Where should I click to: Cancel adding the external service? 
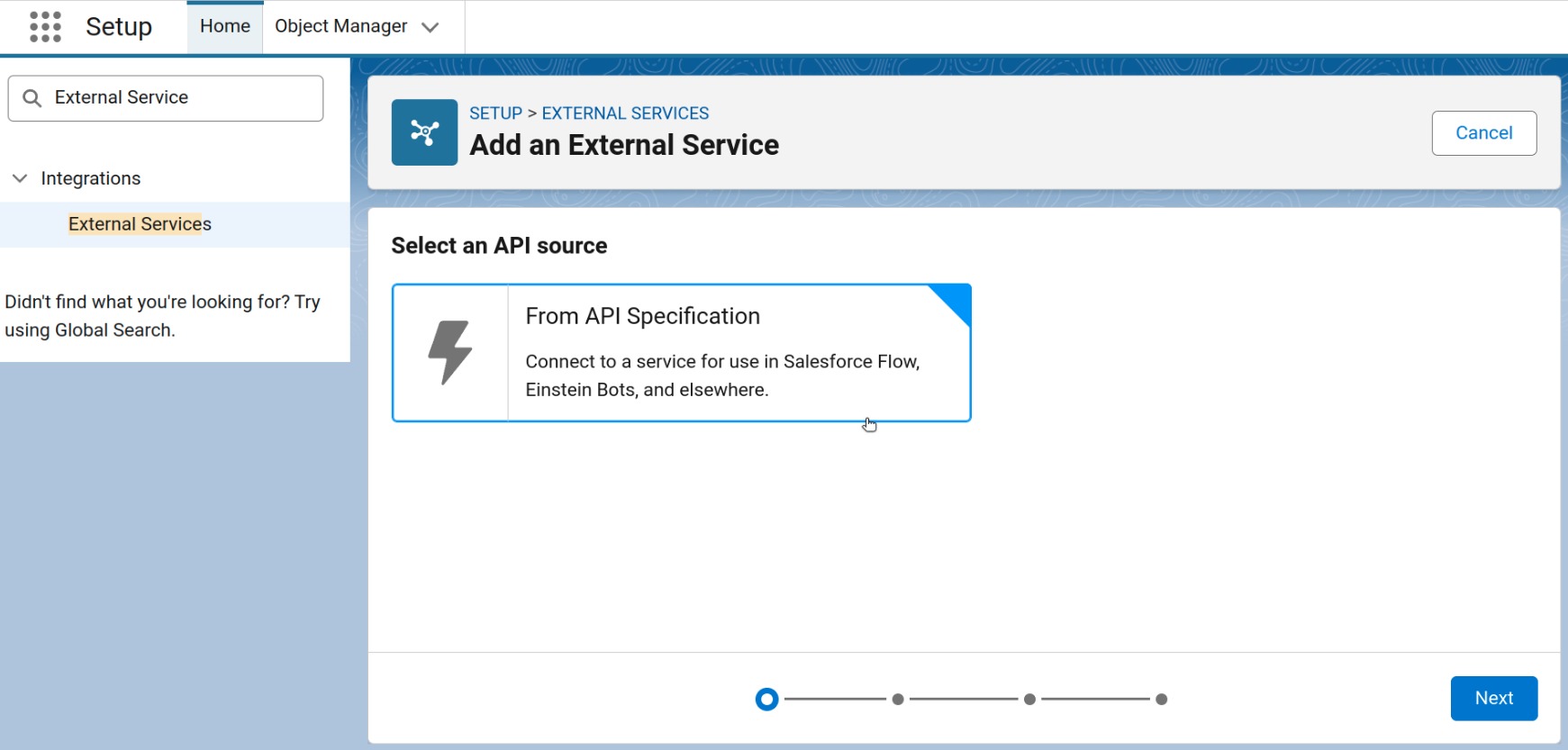[1483, 133]
